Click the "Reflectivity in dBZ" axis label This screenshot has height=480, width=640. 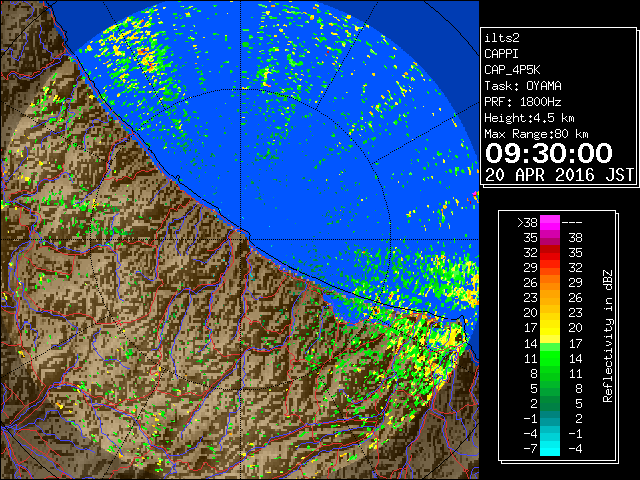coord(608,336)
